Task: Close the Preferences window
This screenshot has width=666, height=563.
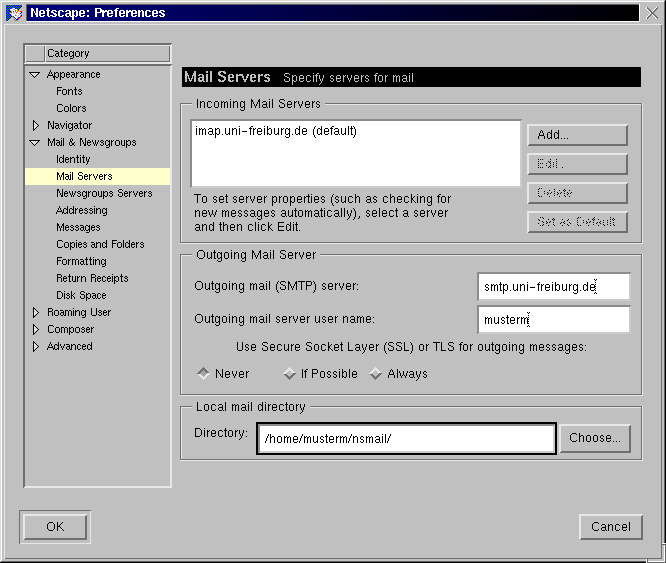Action: 652,13
